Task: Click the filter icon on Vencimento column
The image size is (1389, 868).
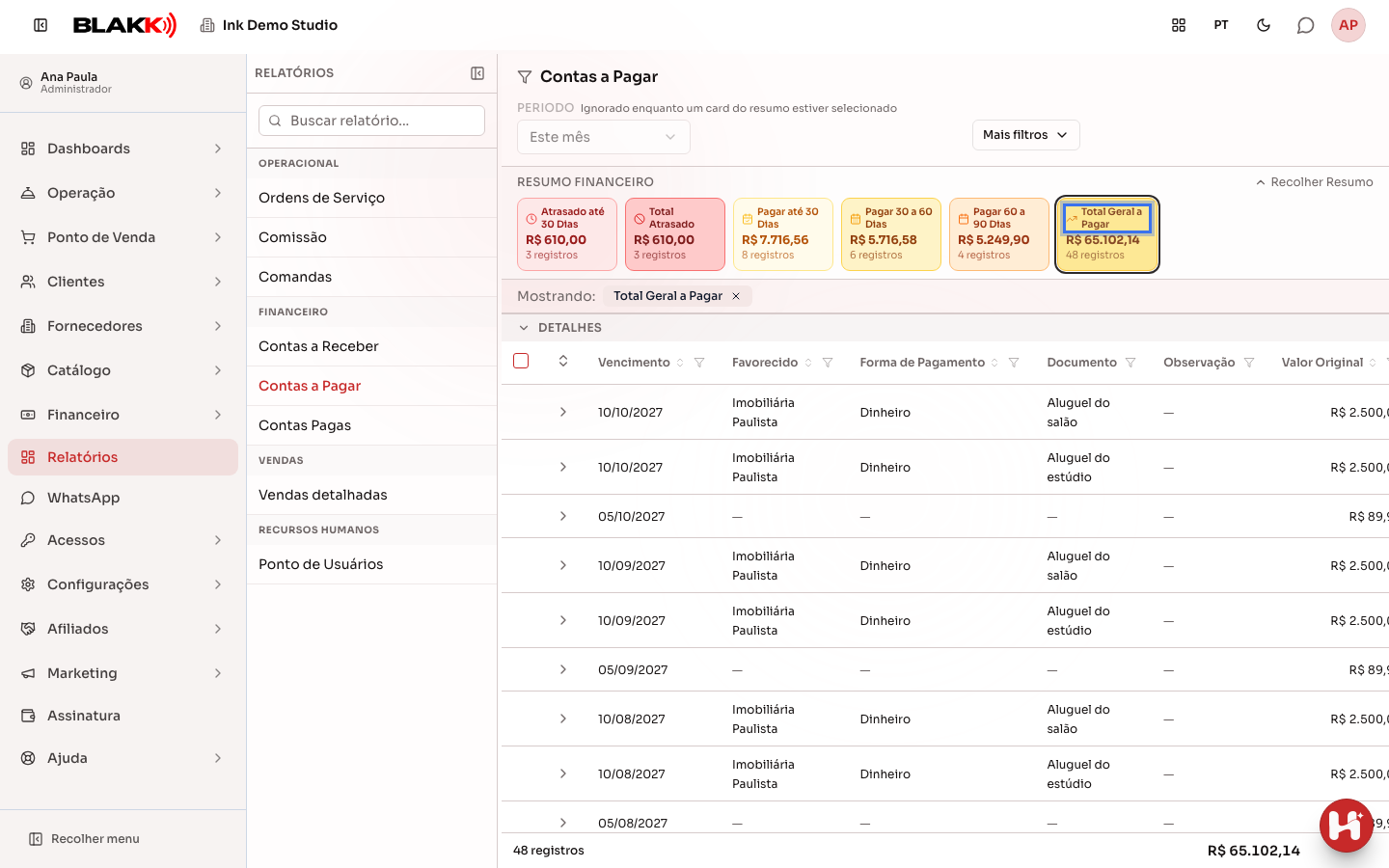Action: tap(699, 363)
